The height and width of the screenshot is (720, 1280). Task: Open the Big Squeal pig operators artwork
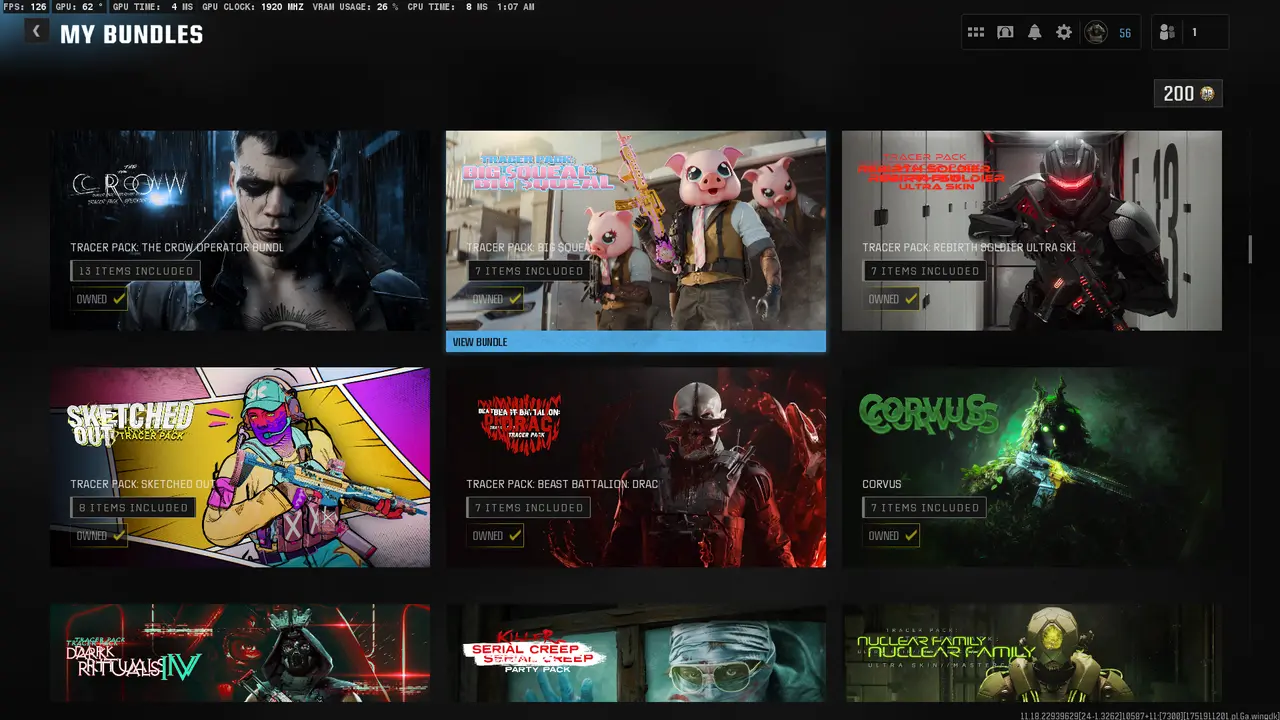coord(636,230)
